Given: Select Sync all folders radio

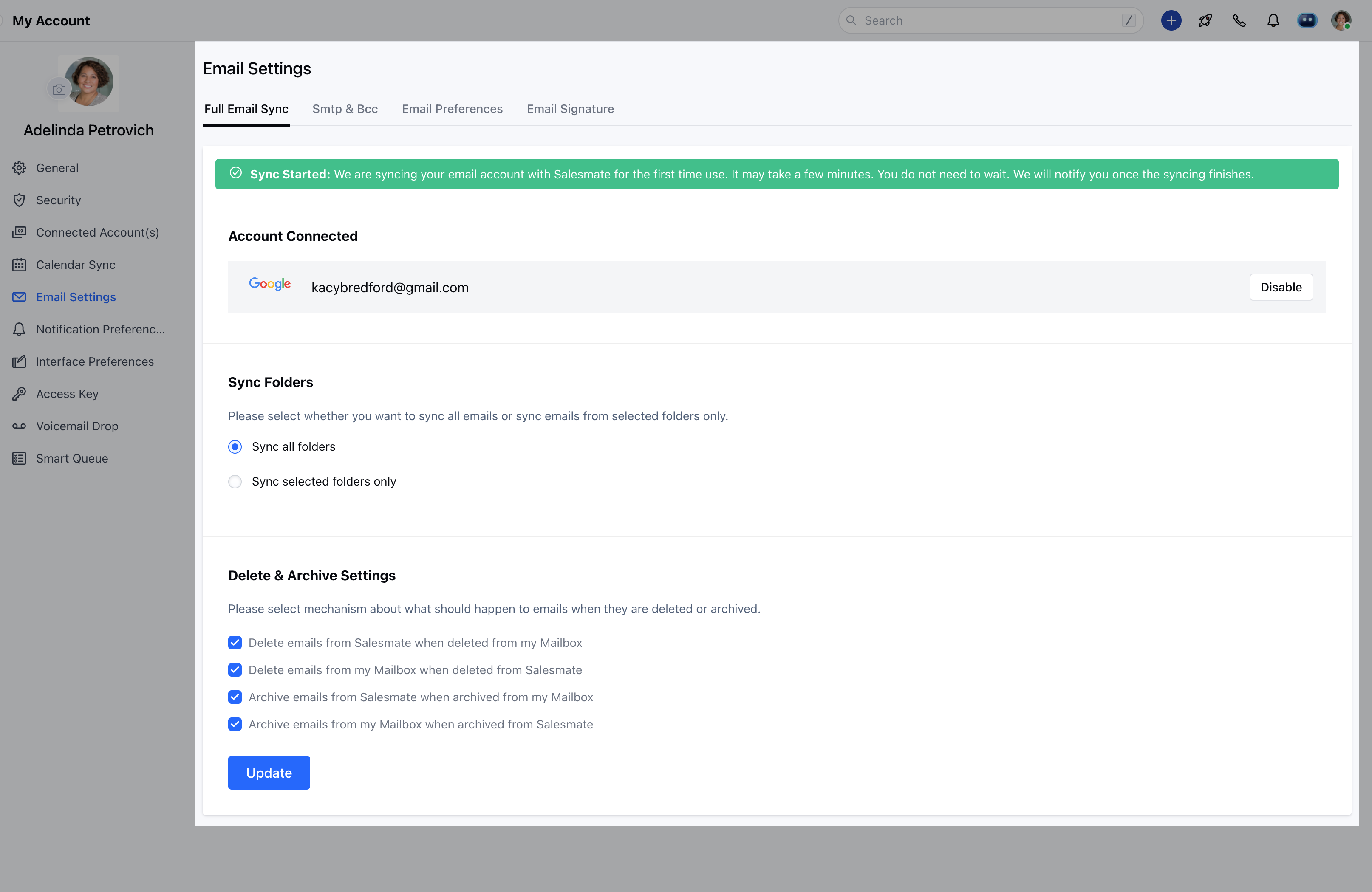Looking at the screenshot, I should [x=235, y=446].
